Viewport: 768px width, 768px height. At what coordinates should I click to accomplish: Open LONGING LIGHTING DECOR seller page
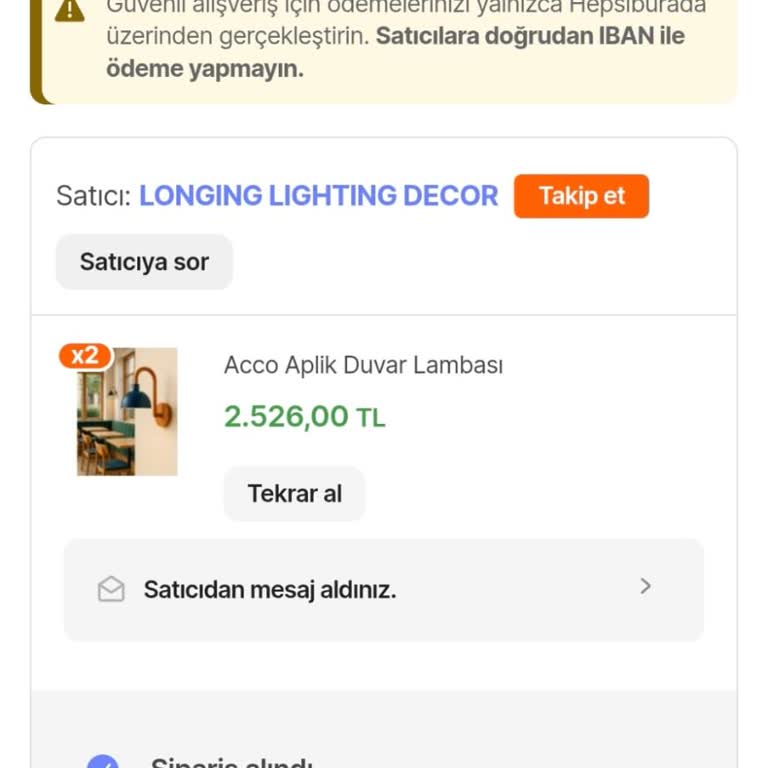click(x=318, y=195)
